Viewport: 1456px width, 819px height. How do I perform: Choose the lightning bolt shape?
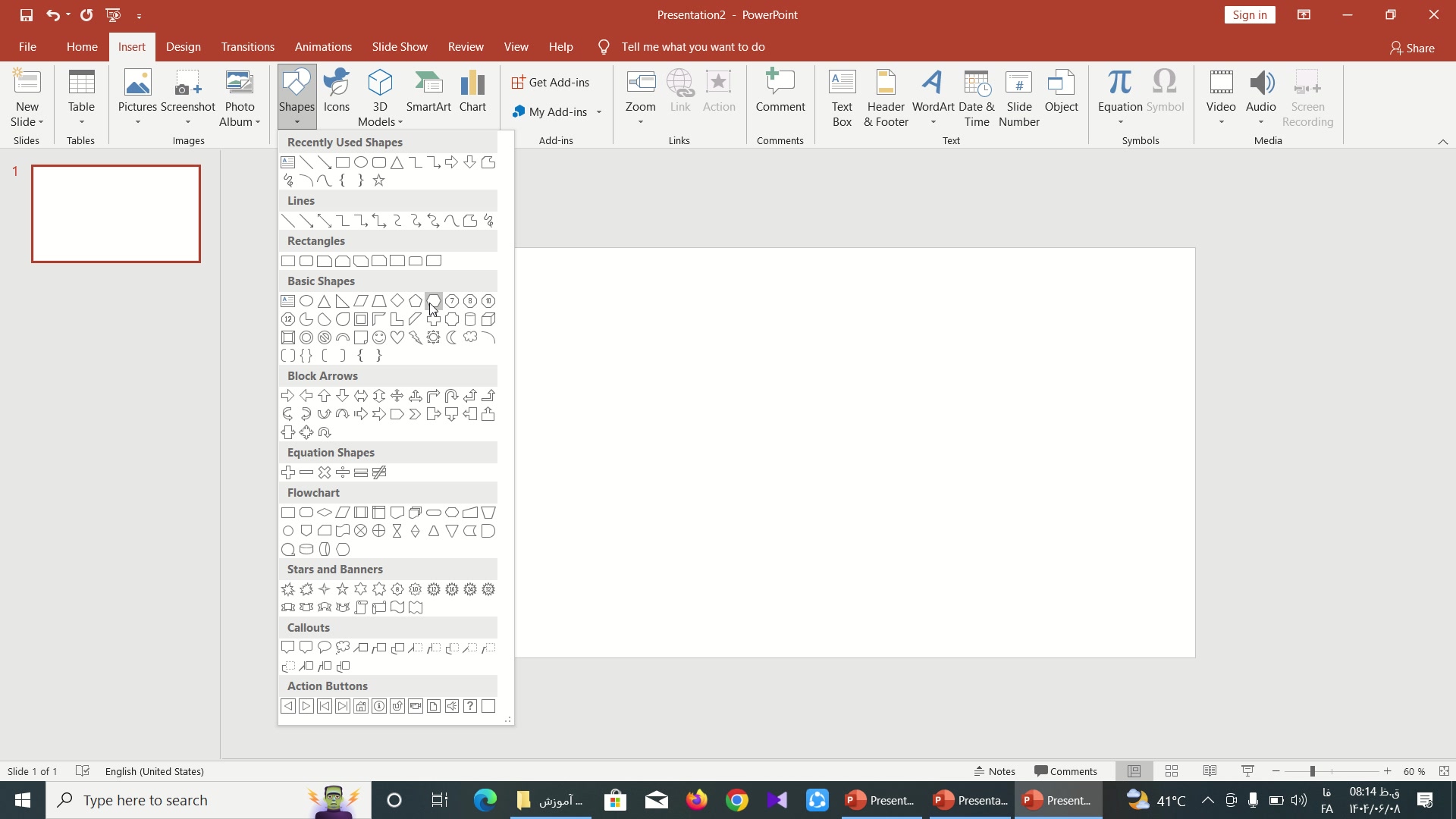[416, 337]
